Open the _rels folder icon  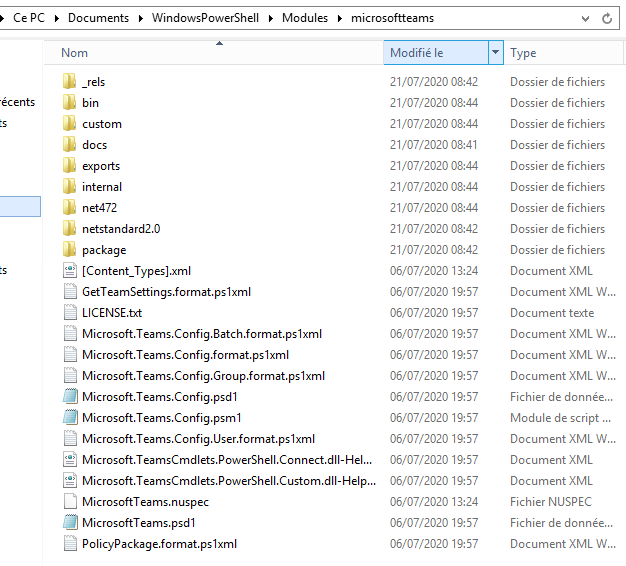69,81
